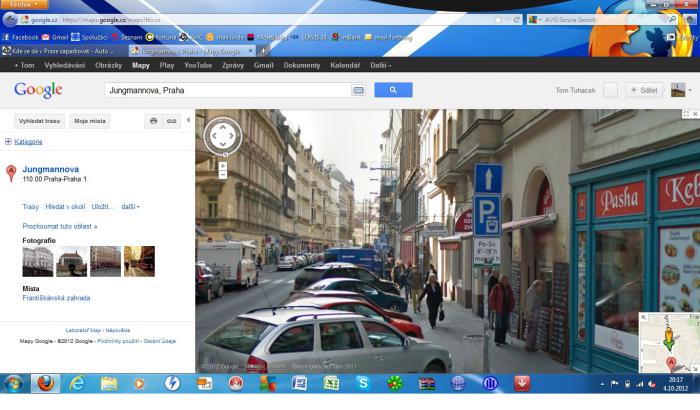The height and width of the screenshot is (410, 700).
Task: Launch Skype from the Windows taskbar
Action: coord(363,383)
